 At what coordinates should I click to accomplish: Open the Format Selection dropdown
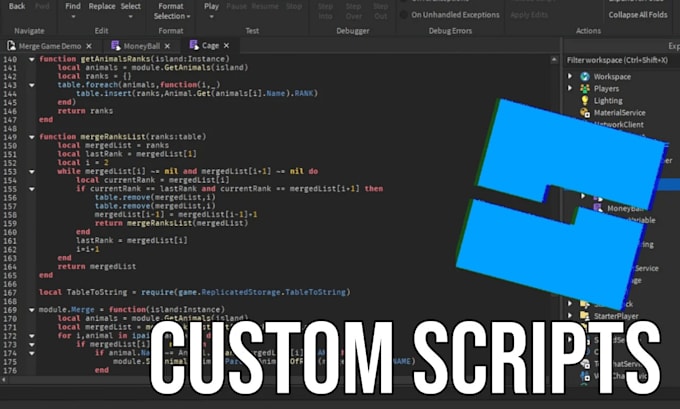[171, 11]
